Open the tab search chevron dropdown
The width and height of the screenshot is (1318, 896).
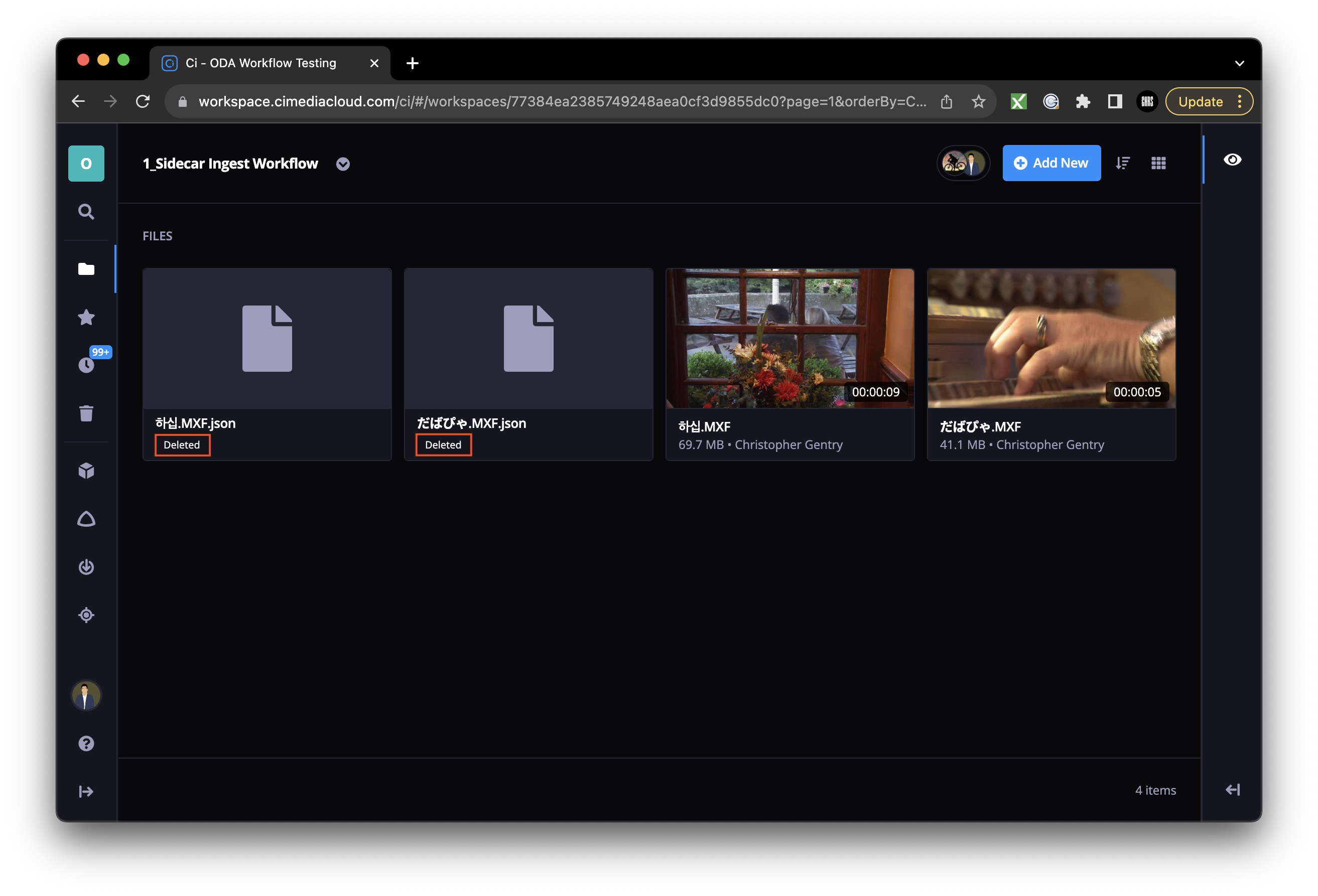1239,63
